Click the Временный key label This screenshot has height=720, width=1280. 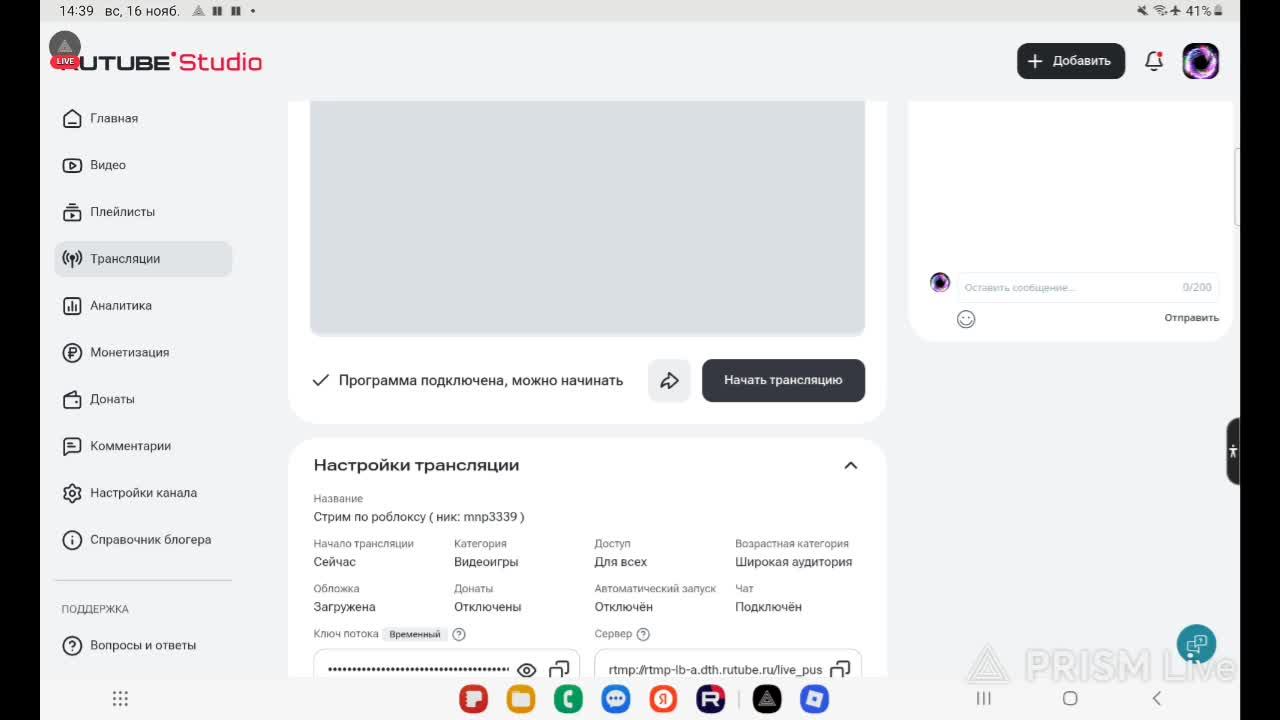click(414, 634)
